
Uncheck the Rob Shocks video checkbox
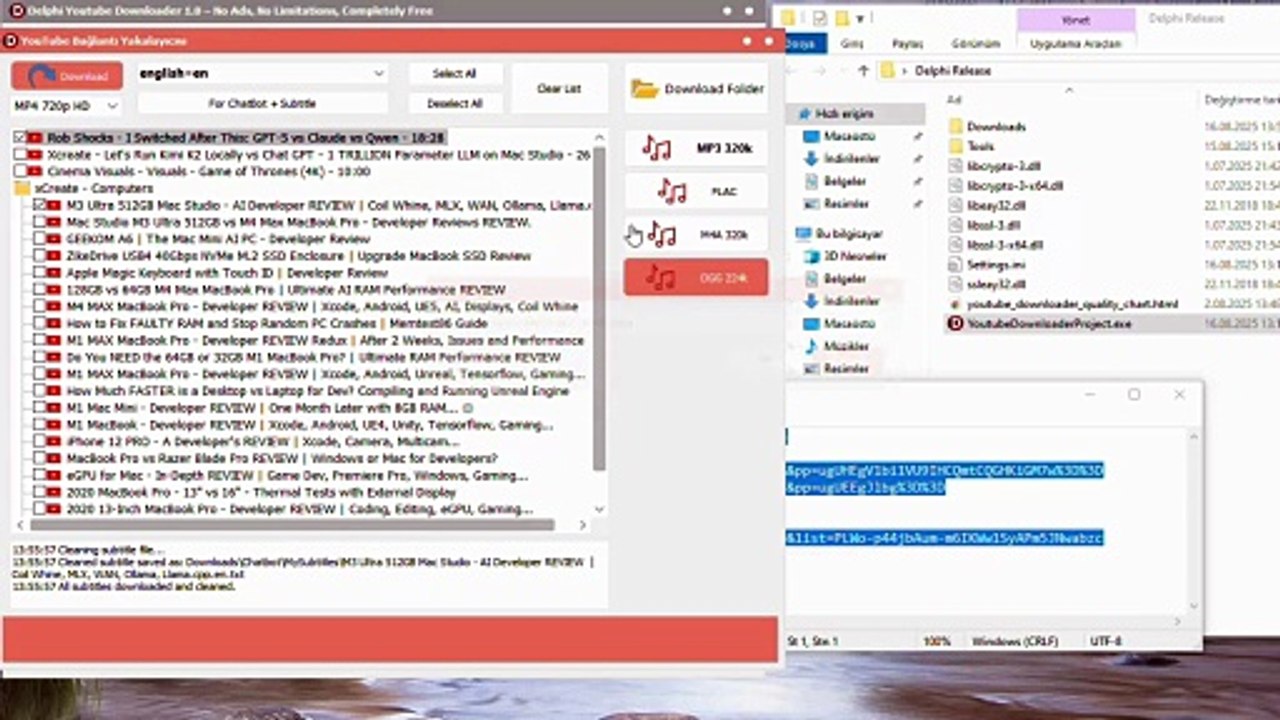20,137
